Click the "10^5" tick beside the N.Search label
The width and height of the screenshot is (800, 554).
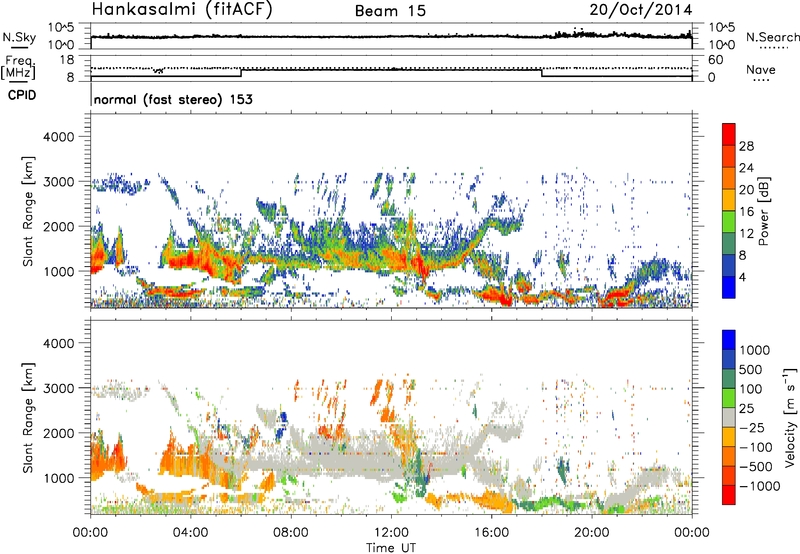pos(722,27)
